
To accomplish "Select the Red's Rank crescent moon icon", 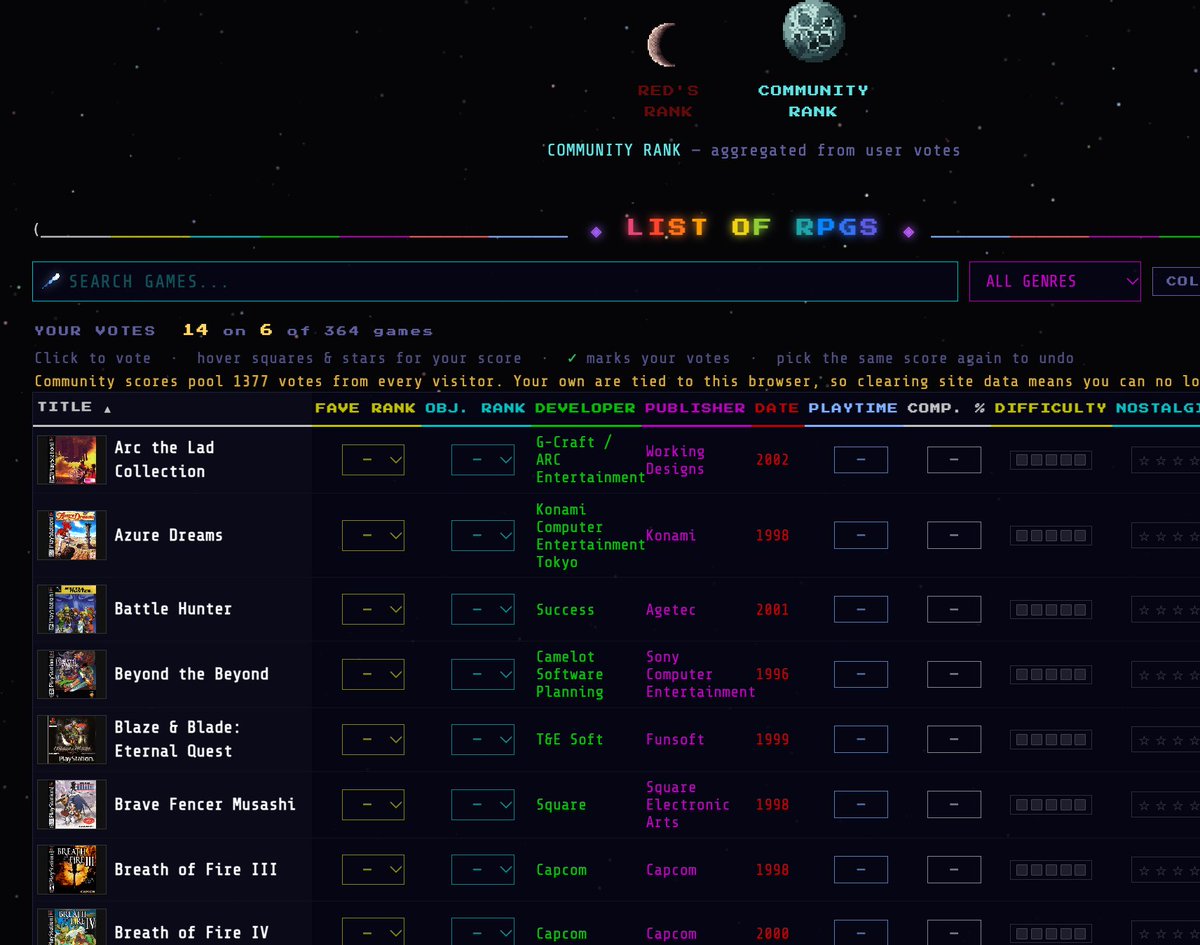I will coord(663,45).
